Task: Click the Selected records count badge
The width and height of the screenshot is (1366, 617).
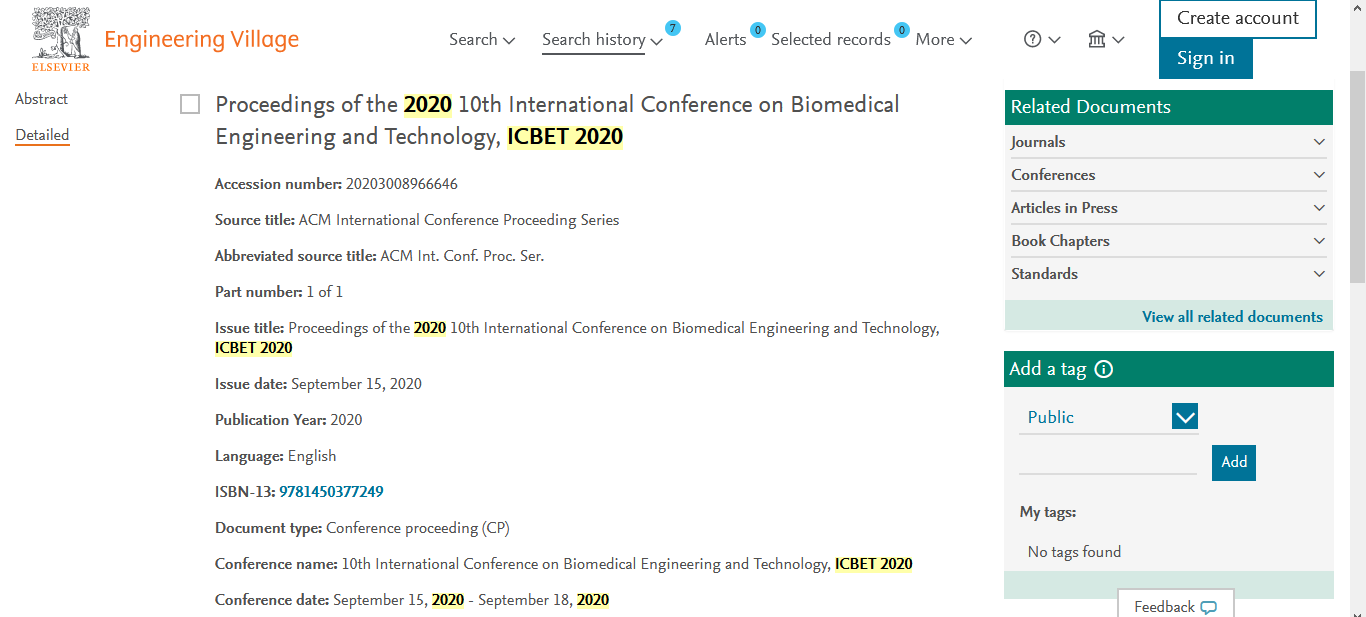Action: (902, 30)
